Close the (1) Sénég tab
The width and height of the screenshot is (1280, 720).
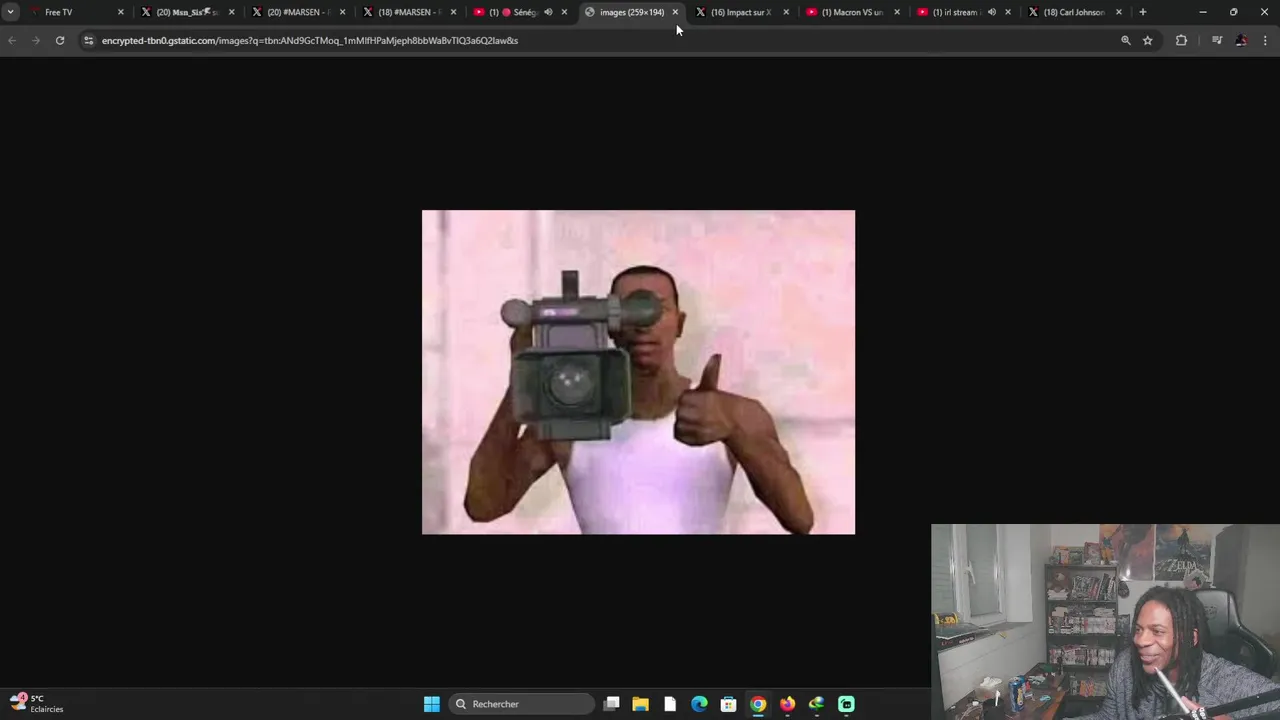tap(564, 12)
